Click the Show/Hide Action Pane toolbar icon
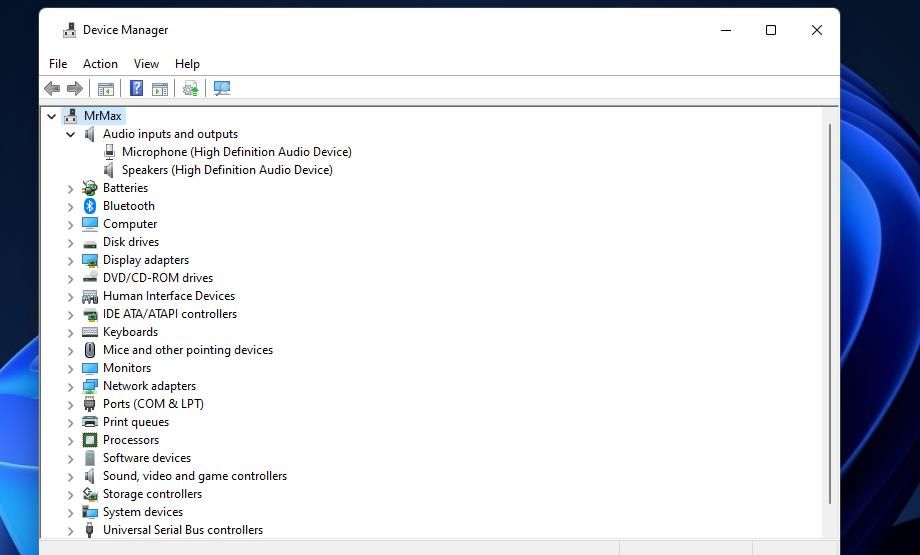Image resolution: width=920 pixels, height=555 pixels. tap(160, 89)
